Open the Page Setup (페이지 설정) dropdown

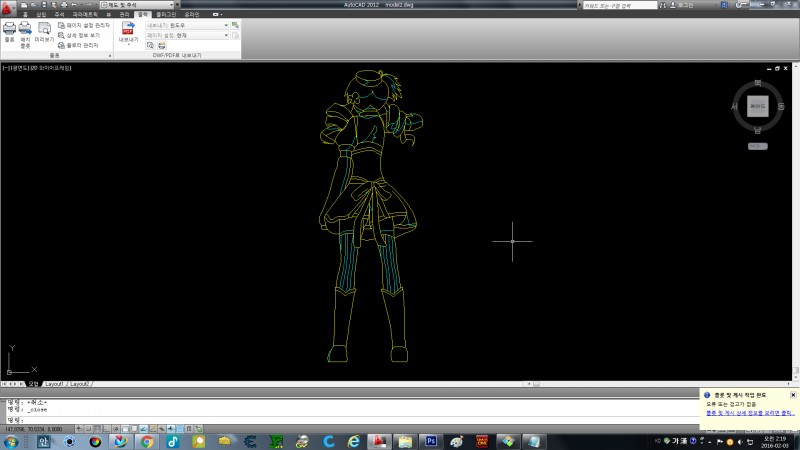[x=226, y=35]
